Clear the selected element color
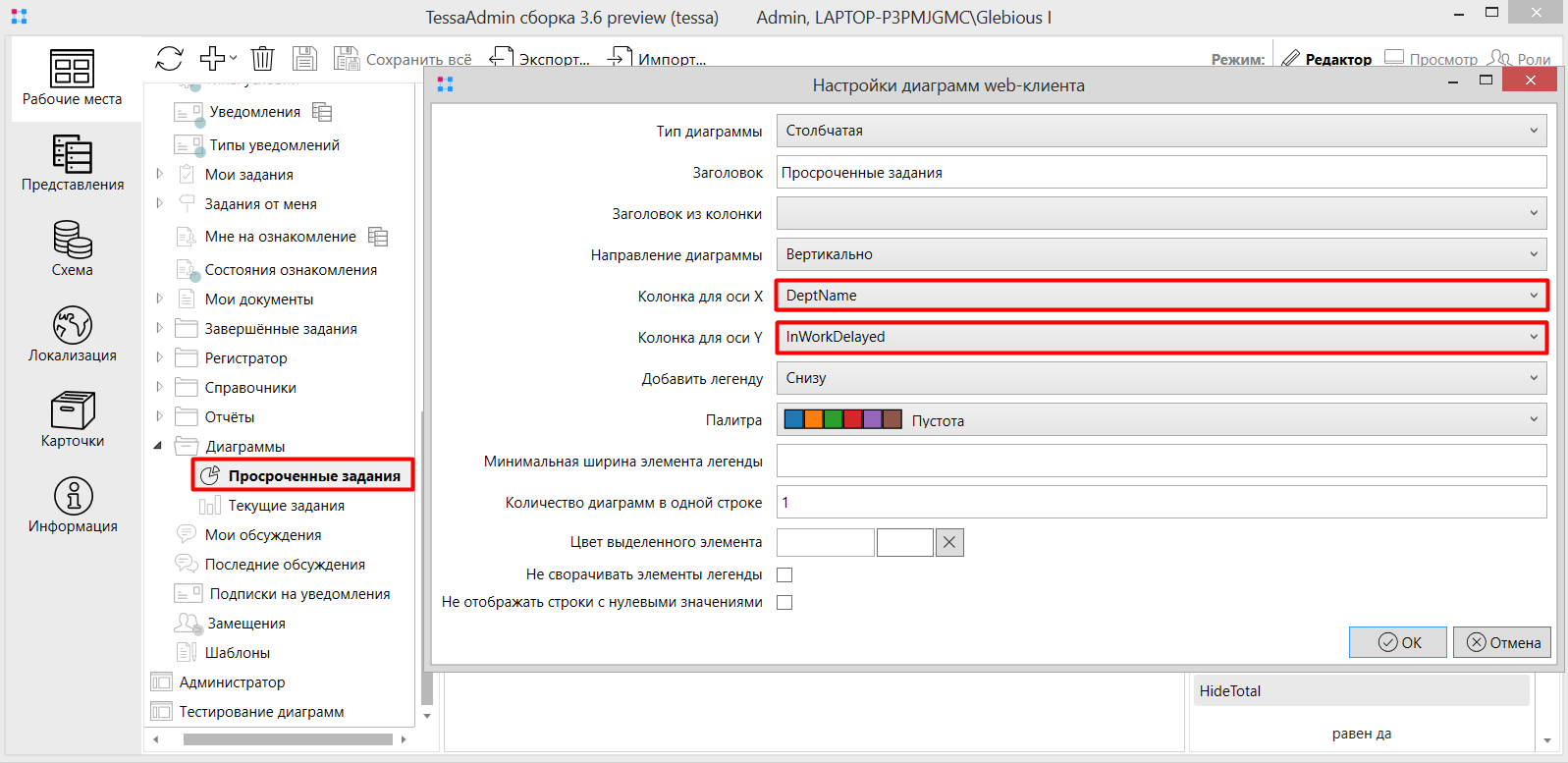 tap(949, 542)
